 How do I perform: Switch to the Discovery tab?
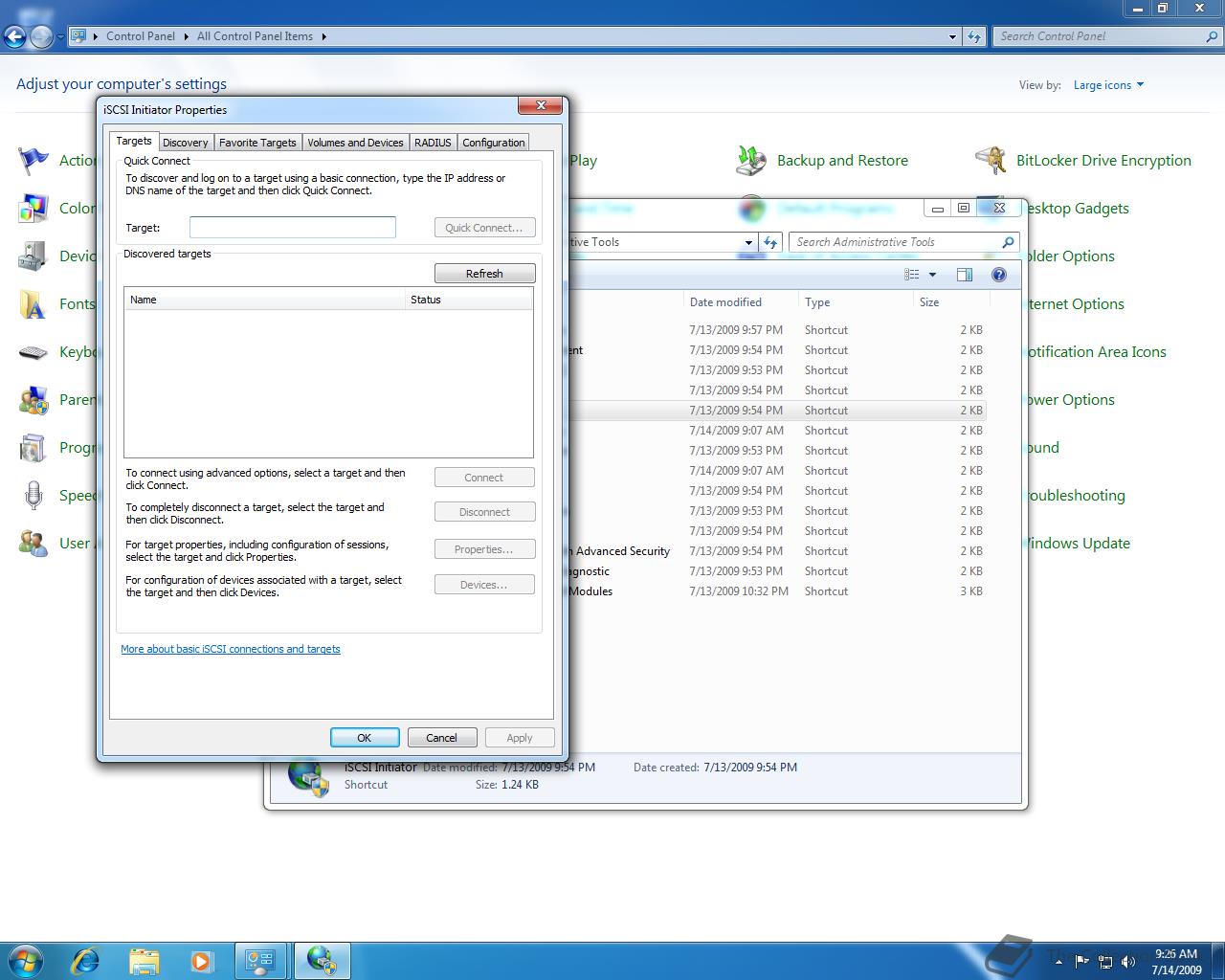click(186, 143)
